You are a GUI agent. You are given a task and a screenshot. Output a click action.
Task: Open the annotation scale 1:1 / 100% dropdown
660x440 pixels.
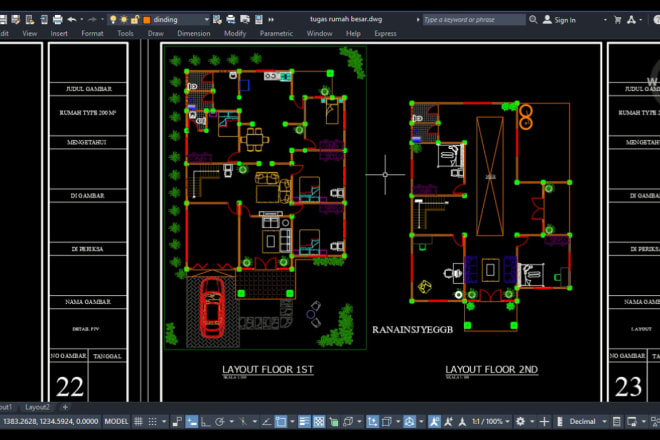point(490,421)
